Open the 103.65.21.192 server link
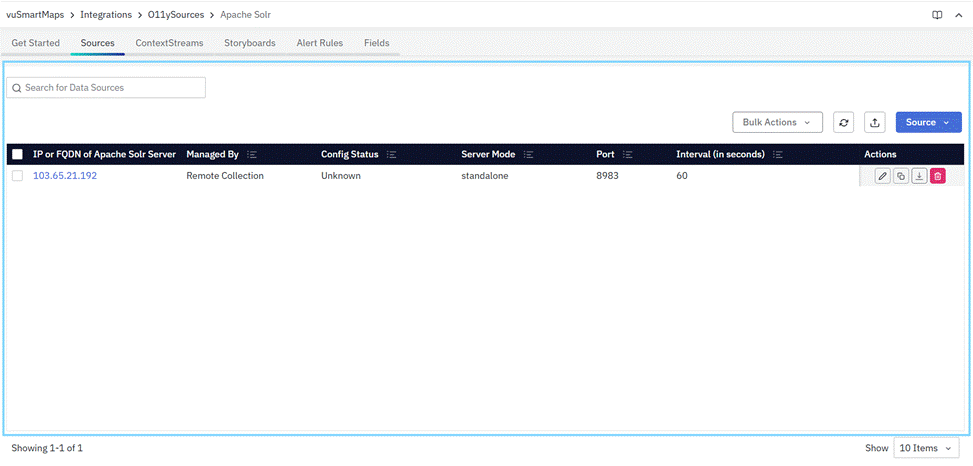Screen dimensions: 973x466 pyautogui.click(x=65, y=176)
